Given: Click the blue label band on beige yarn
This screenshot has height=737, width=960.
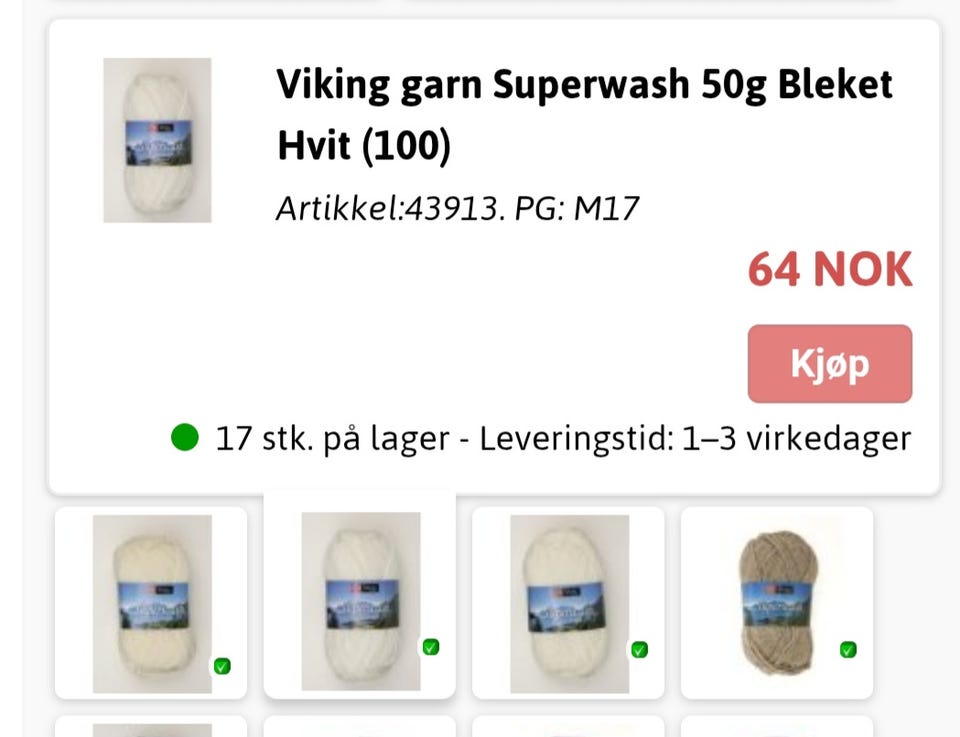Looking at the screenshot, I should click(776, 605).
